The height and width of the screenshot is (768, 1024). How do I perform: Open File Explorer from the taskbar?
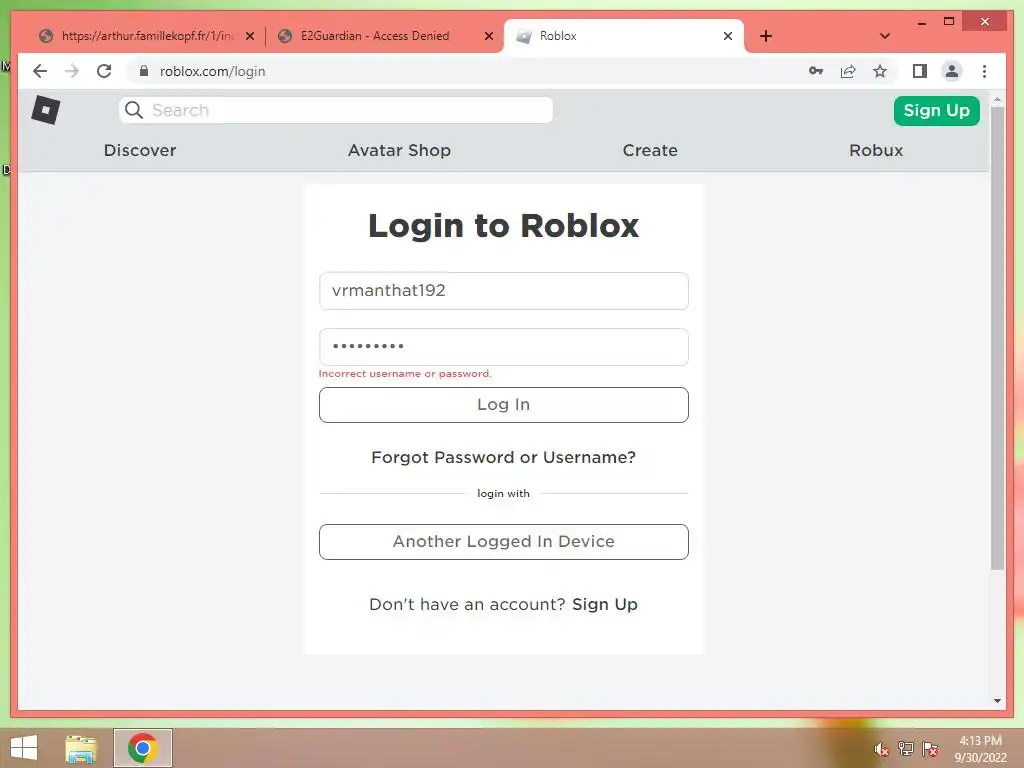(x=81, y=748)
